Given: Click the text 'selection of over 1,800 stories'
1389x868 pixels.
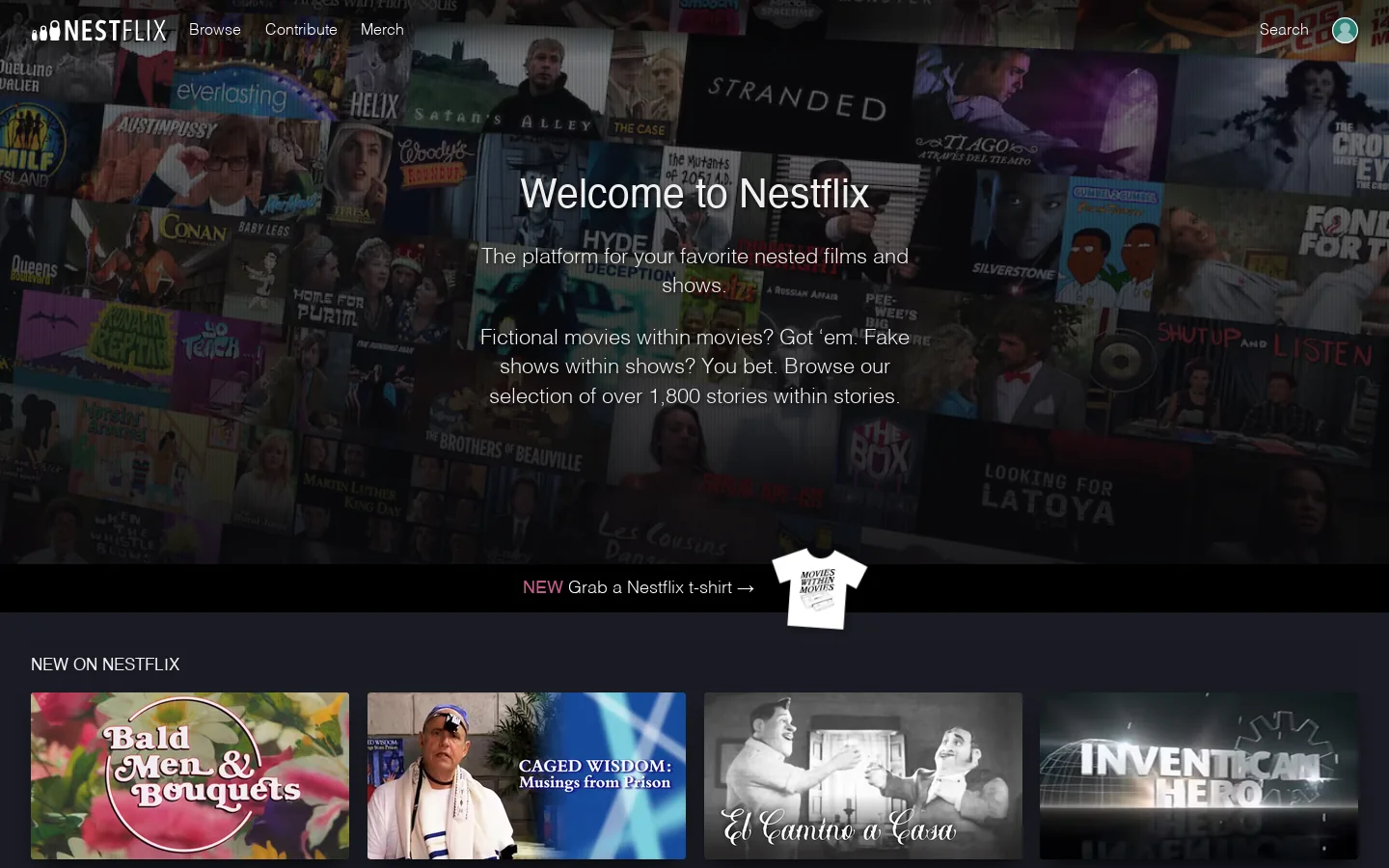Looking at the screenshot, I should 642,396.
